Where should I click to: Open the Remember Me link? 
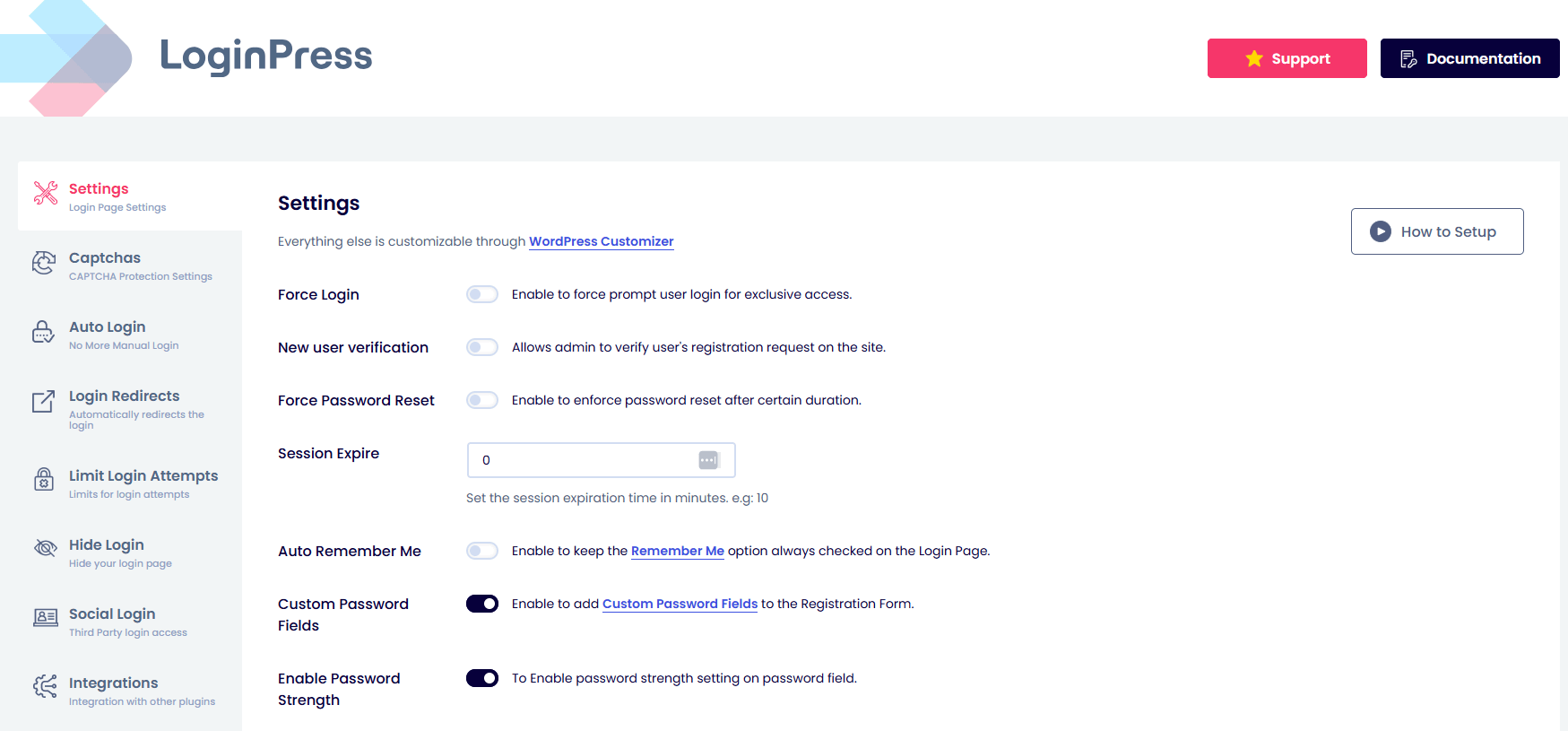pos(678,551)
